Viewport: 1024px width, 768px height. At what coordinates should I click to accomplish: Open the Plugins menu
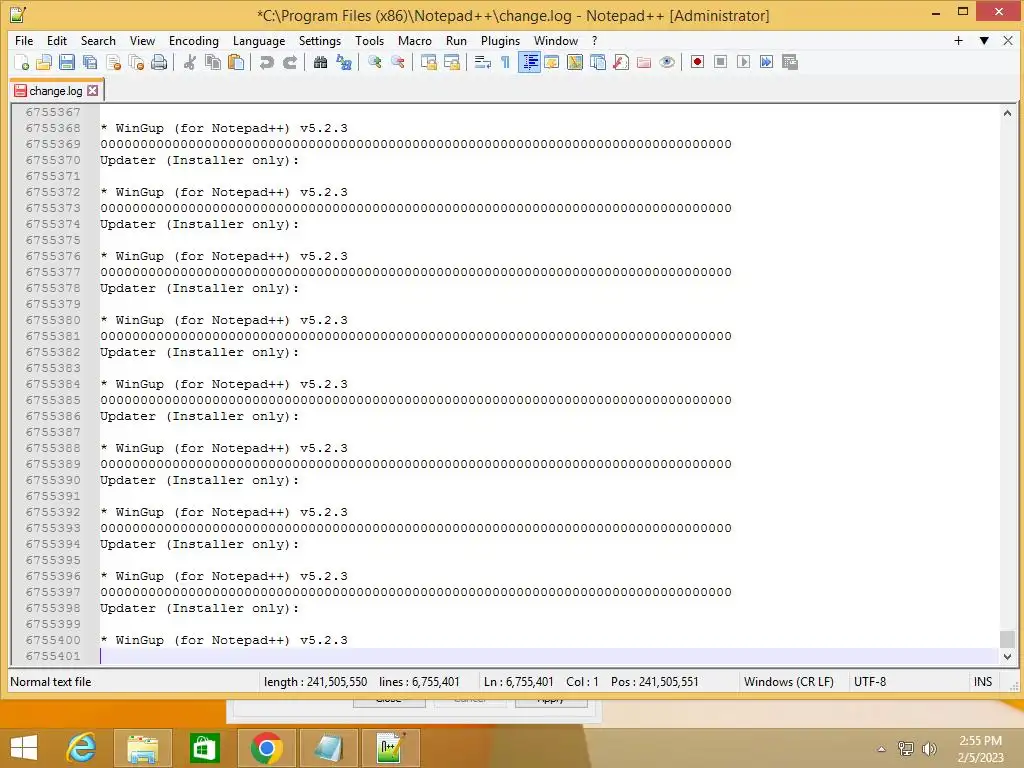500,40
